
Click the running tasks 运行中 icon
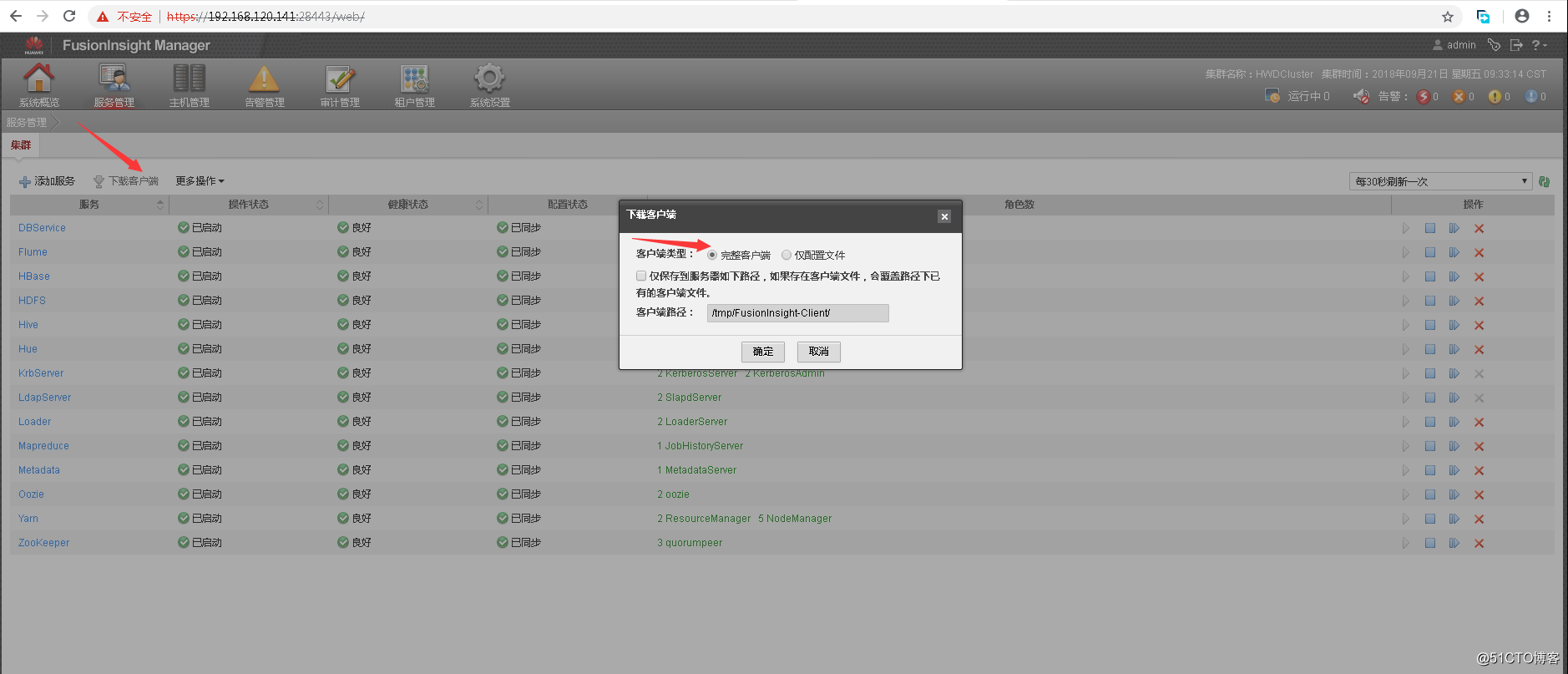coord(1272,96)
